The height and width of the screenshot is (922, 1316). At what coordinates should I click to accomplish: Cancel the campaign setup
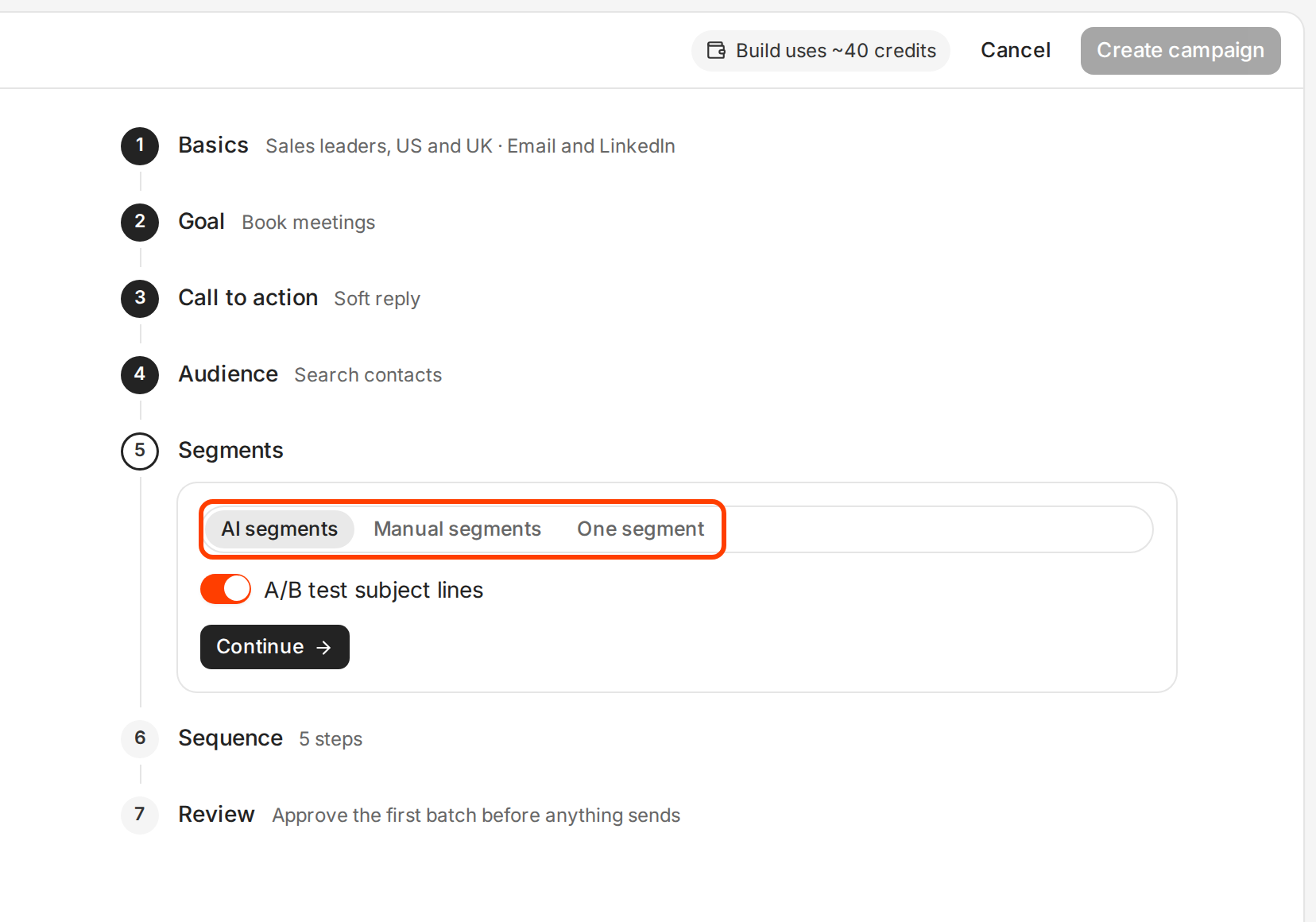(x=1016, y=50)
